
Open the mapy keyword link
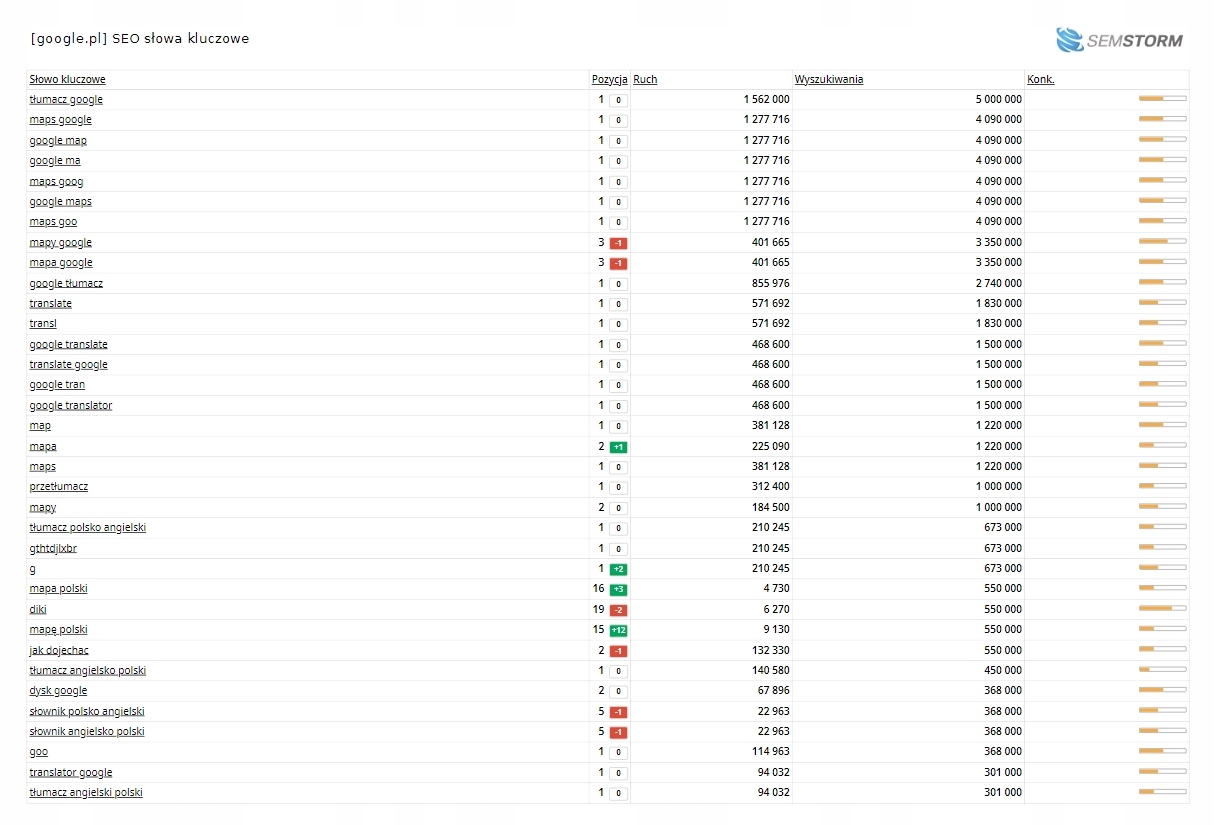[42, 508]
